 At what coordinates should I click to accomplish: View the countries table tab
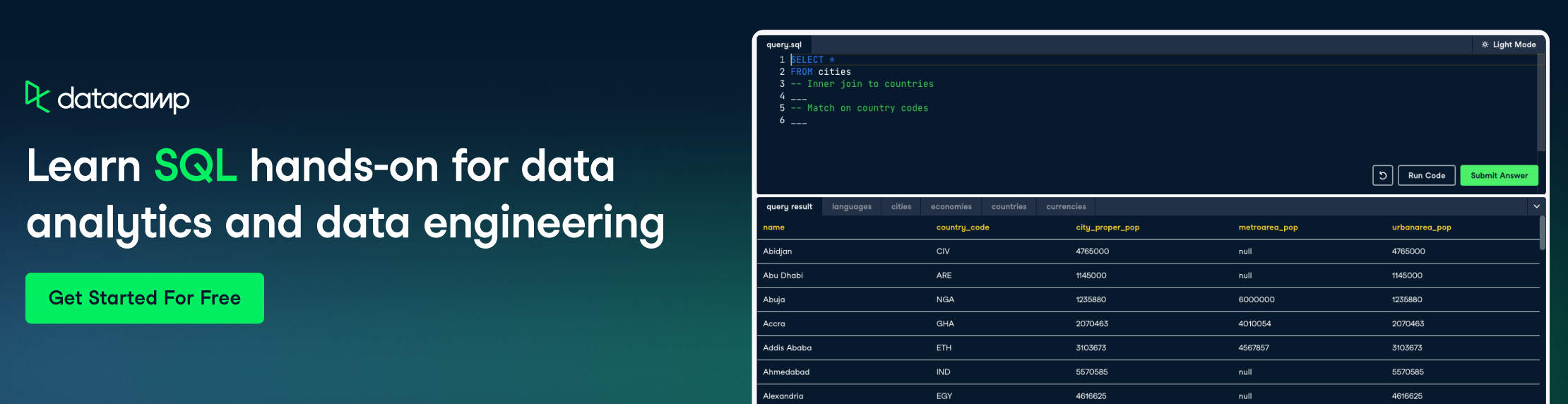[1009, 207]
